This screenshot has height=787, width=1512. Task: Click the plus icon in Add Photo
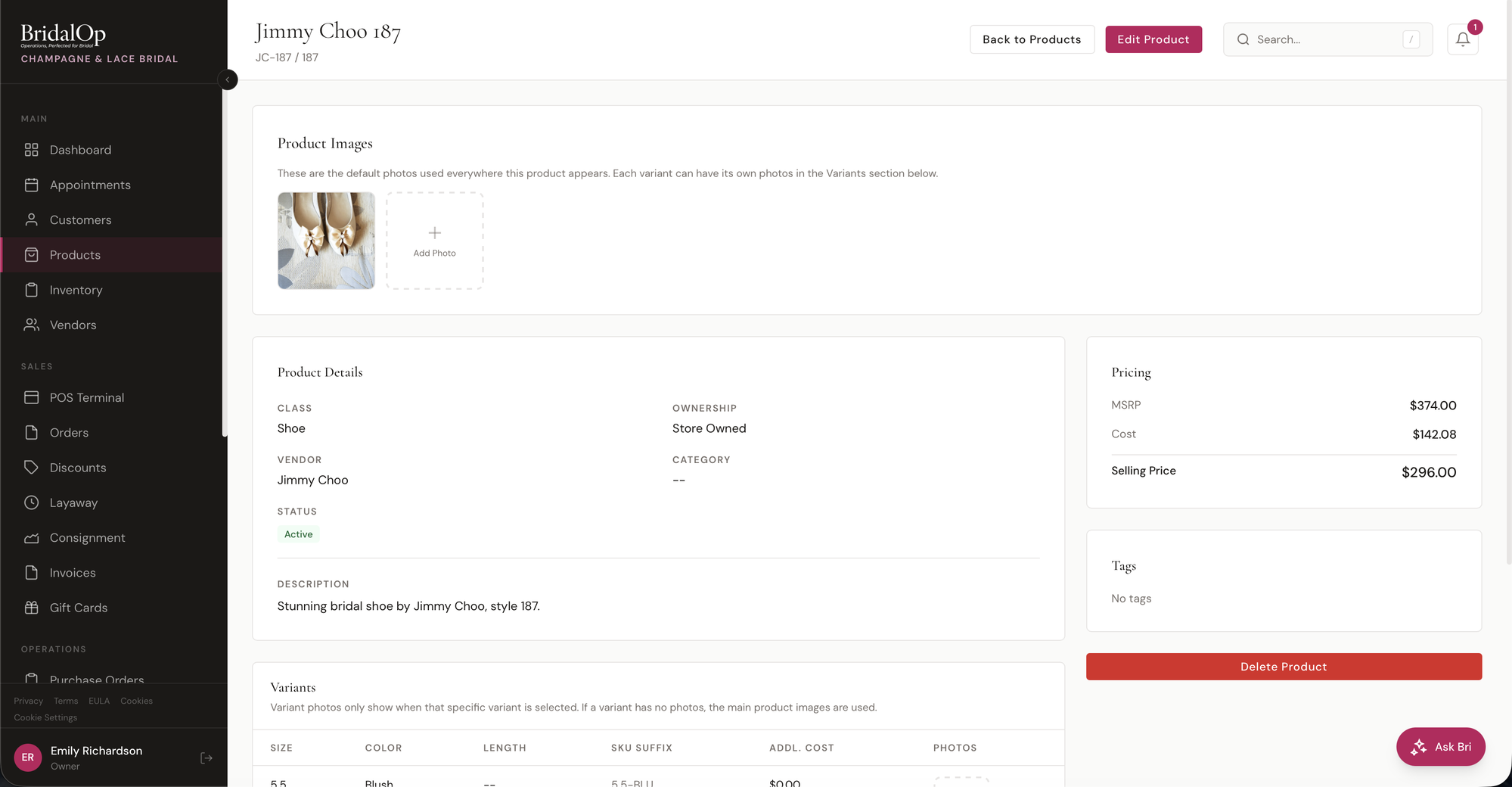(x=435, y=233)
